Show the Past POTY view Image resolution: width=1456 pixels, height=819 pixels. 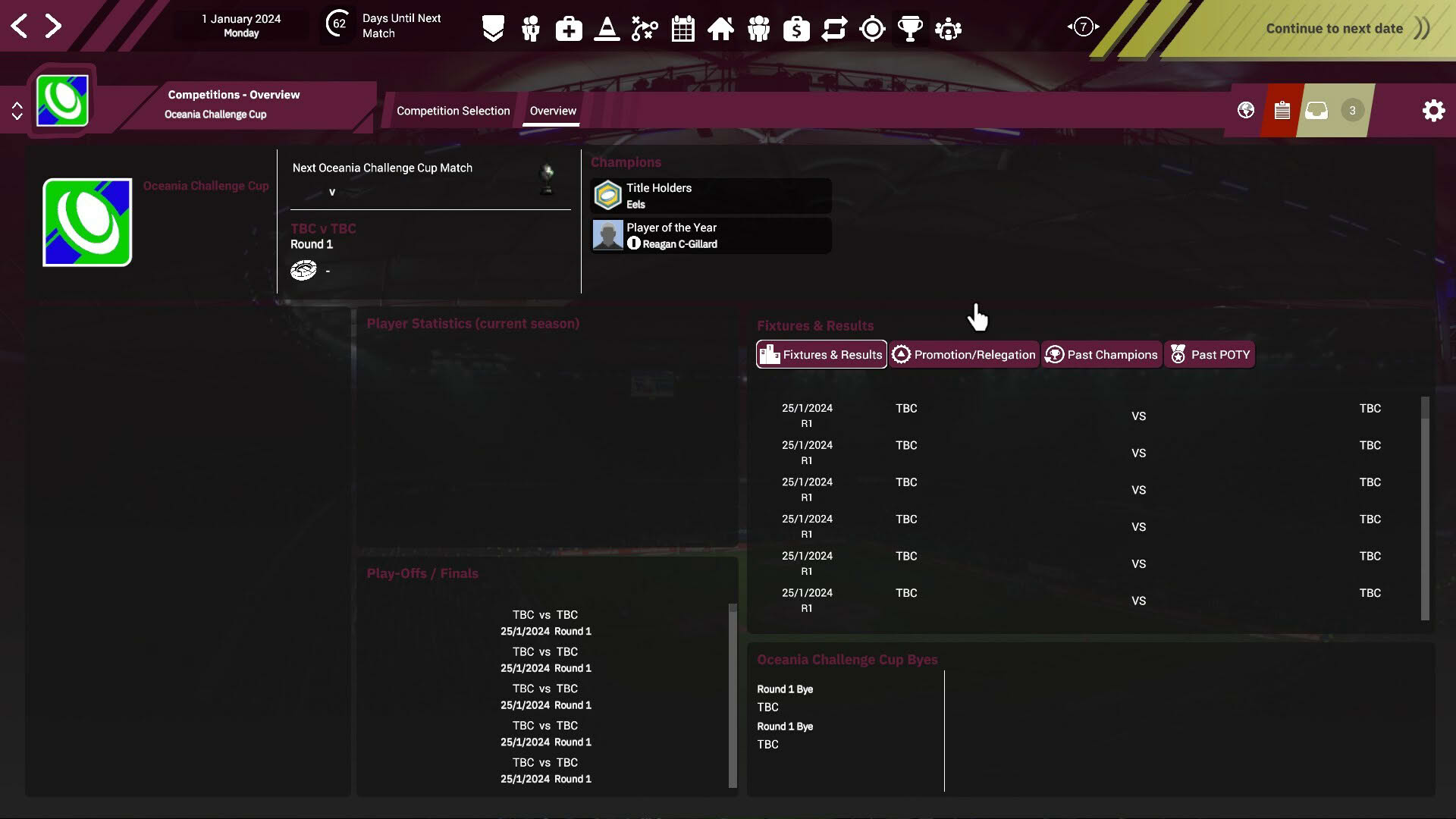click(1210, 354)
